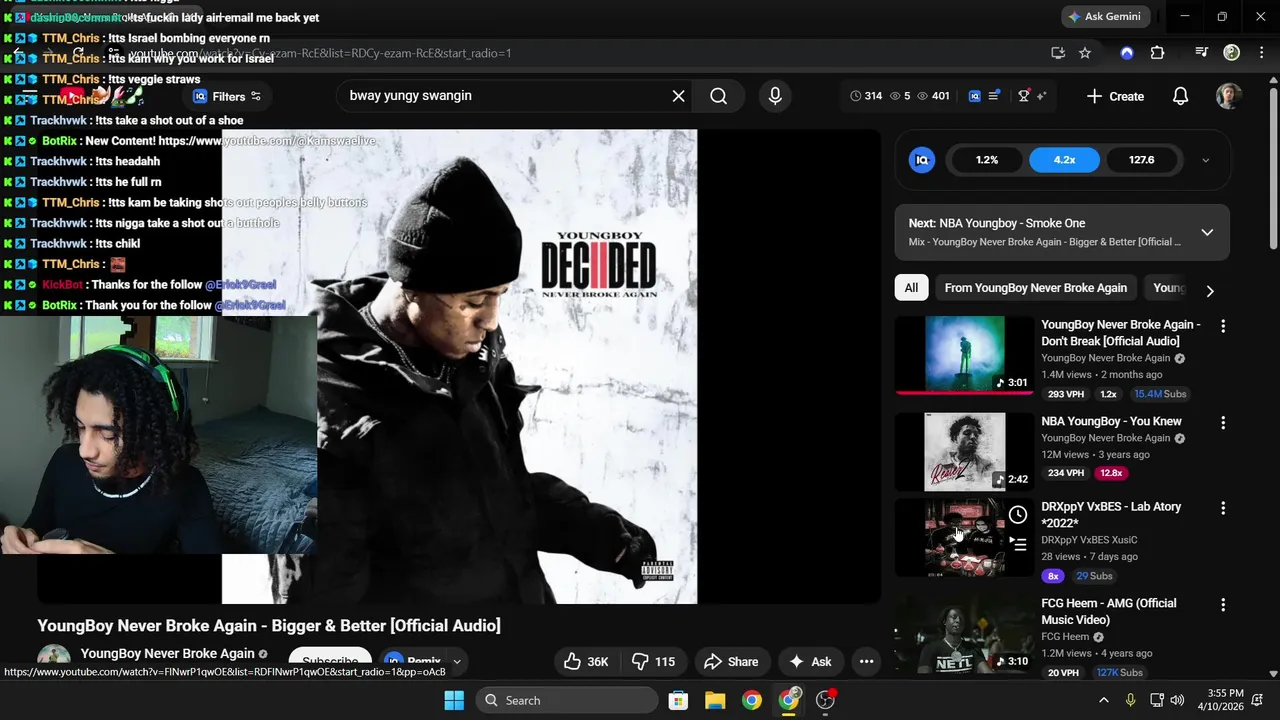Click the '15.4M Subs' stat under Don't Break
The image size is (1280, 720).
(x=1160, y=394)
